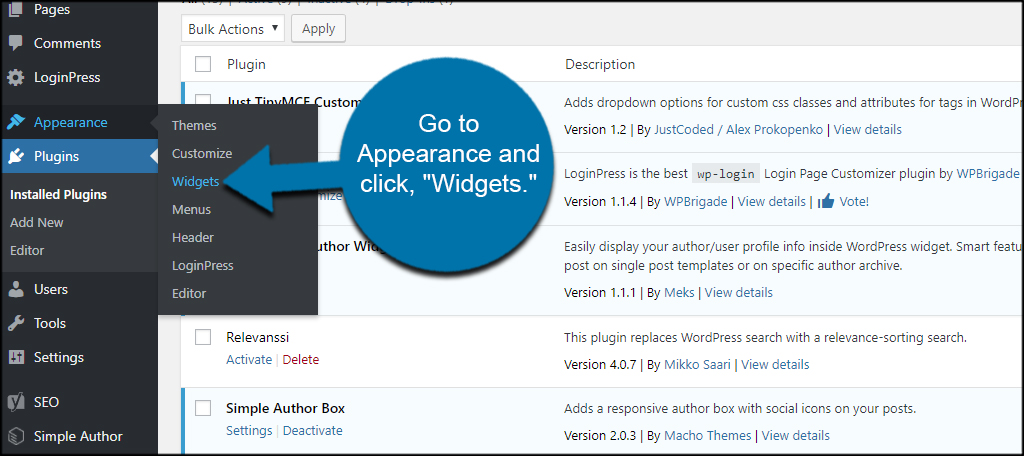Open Menus in Appearance submenu
1024x456 pixels.
point(191,210)
